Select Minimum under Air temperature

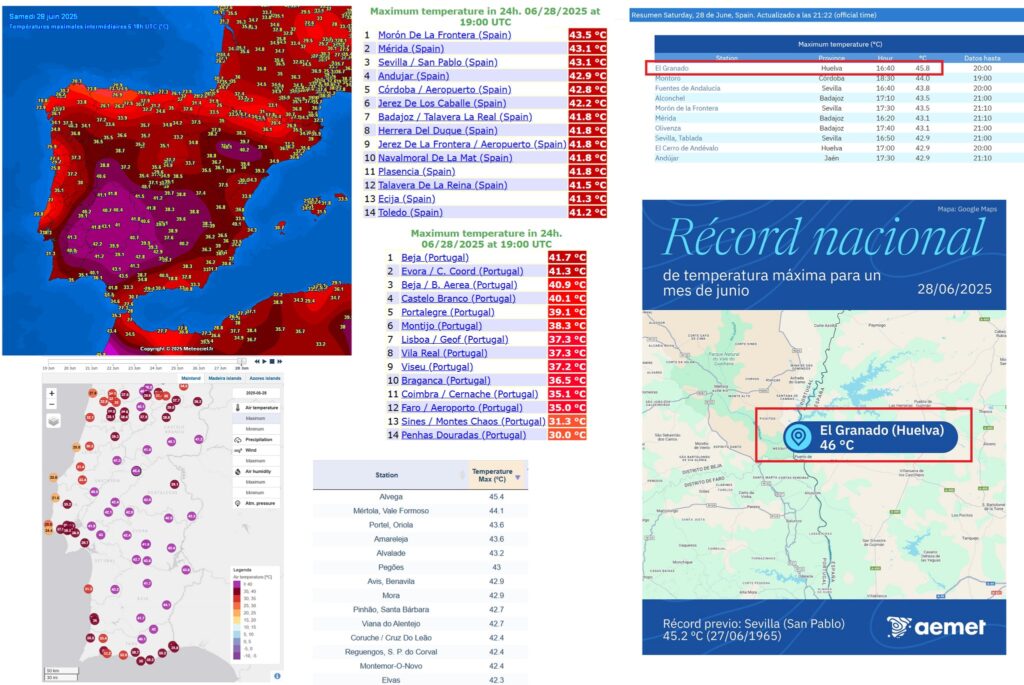tap(256, 428)
